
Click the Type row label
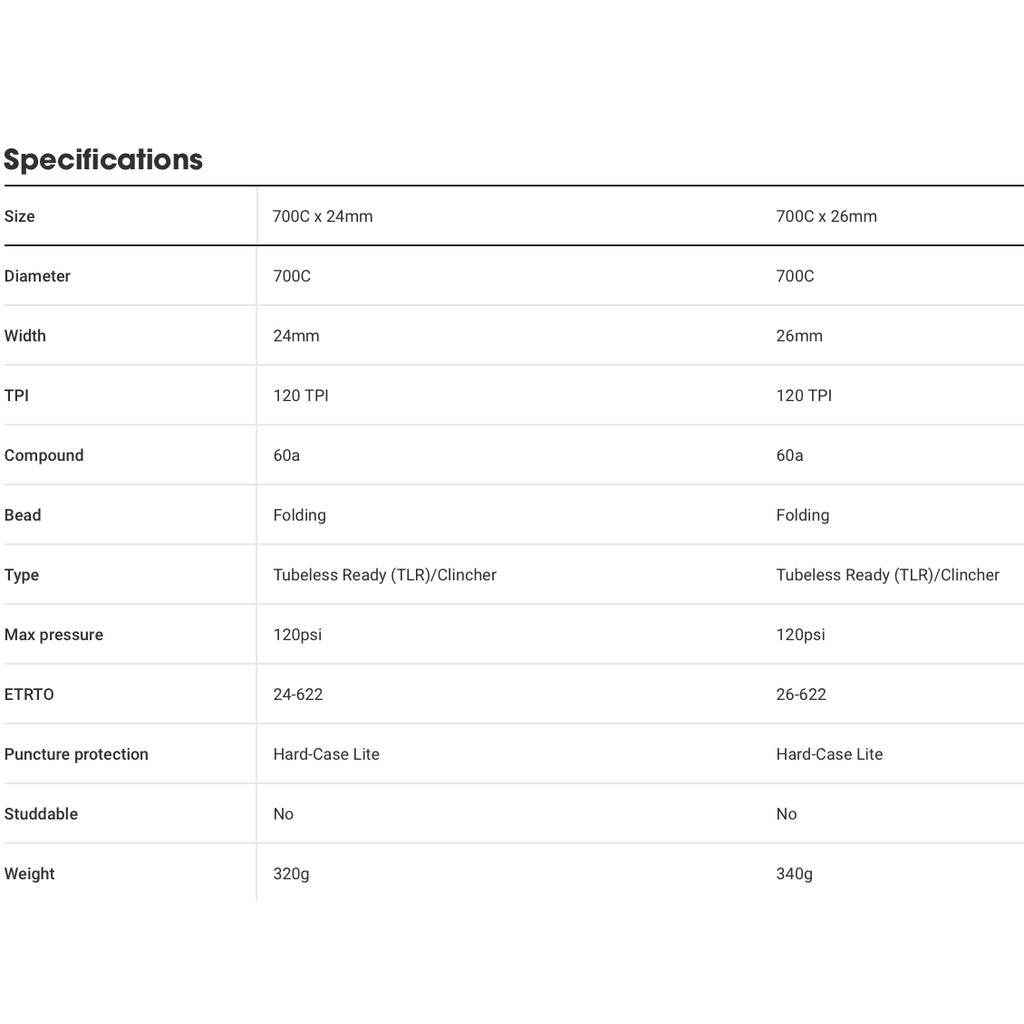[x=22, y=575]
